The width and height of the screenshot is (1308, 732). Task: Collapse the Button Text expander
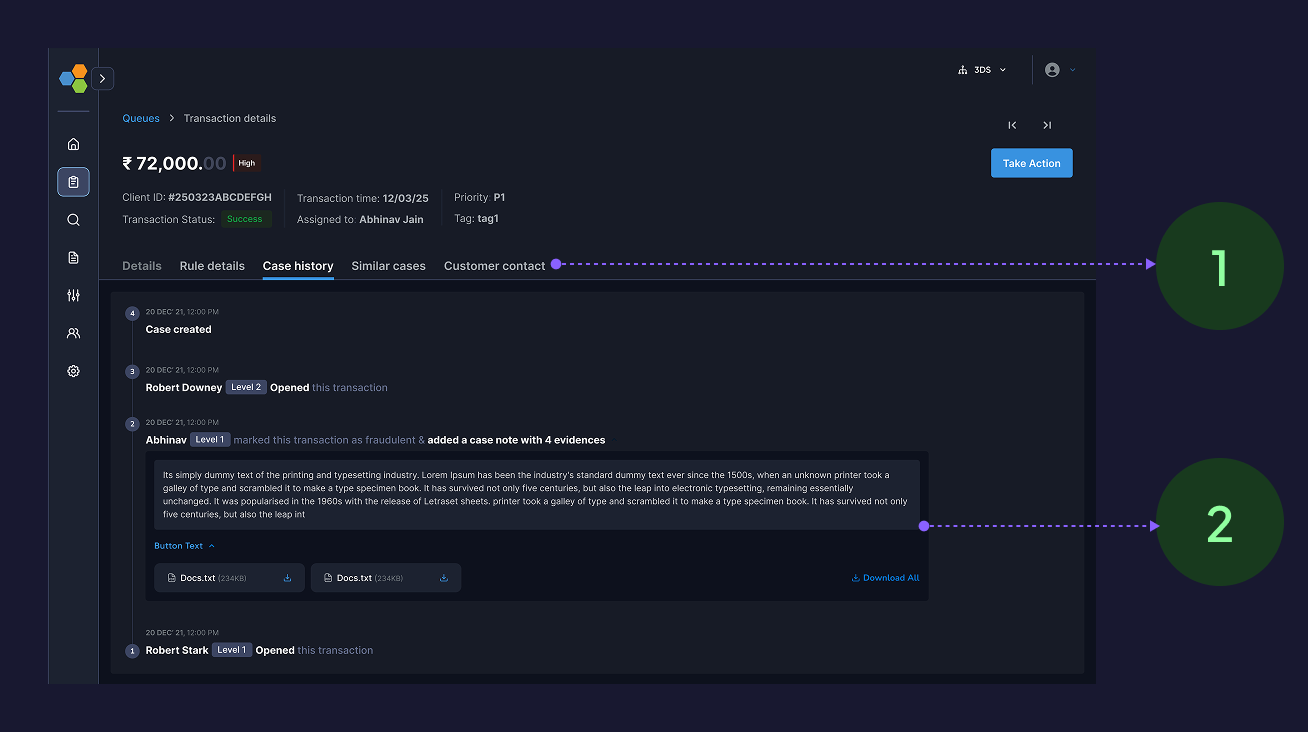(184, 546)
